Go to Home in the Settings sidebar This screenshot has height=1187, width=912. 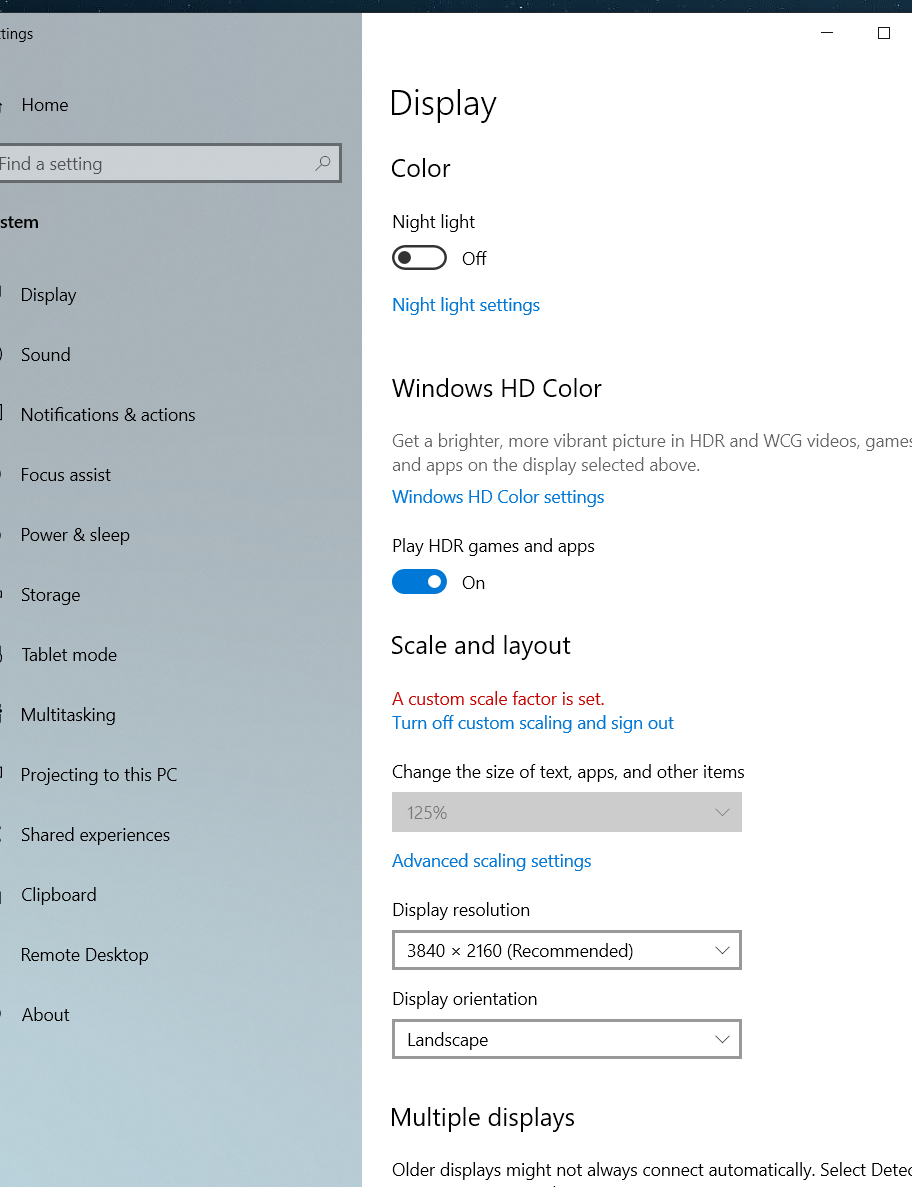pyautogui.click(x=45, y=105)
